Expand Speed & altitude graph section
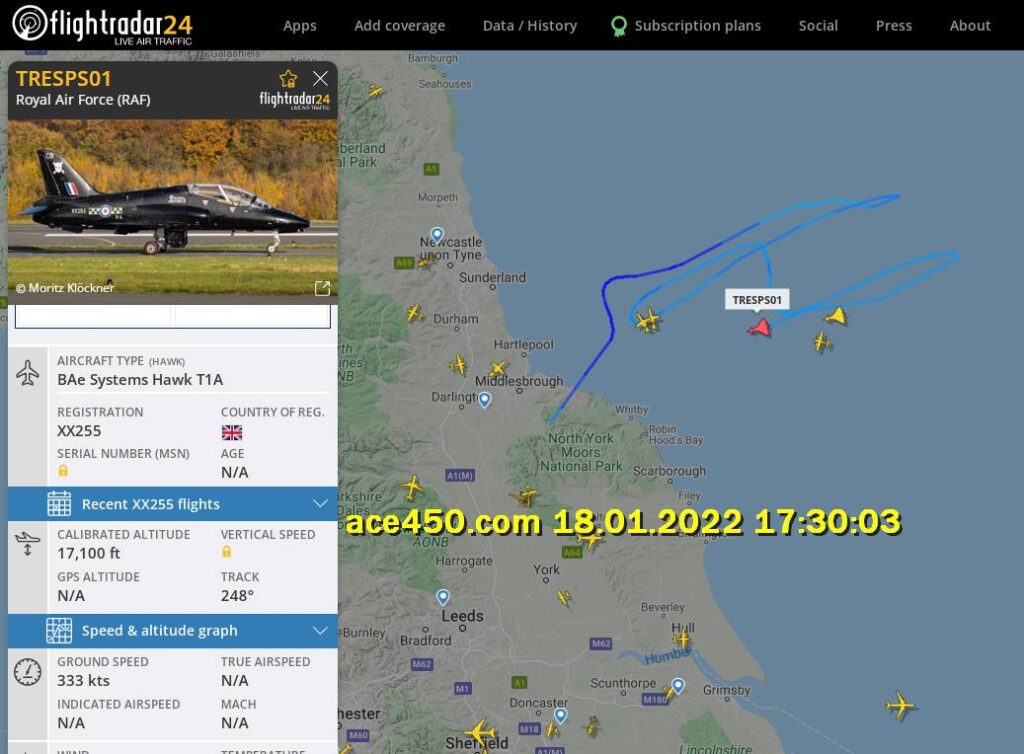The height and width of the screenshot is (754, 1024). click(x=172, y=631)
